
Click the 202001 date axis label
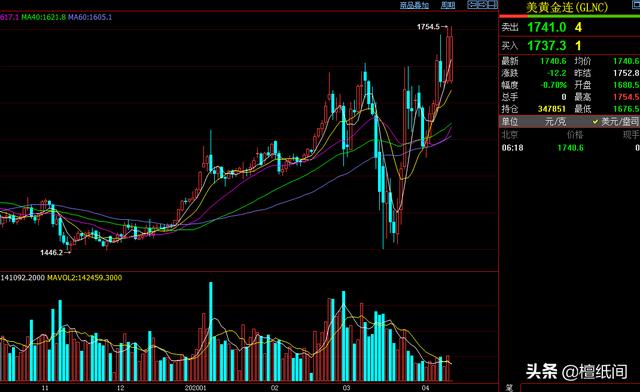[x=196, y=388]
